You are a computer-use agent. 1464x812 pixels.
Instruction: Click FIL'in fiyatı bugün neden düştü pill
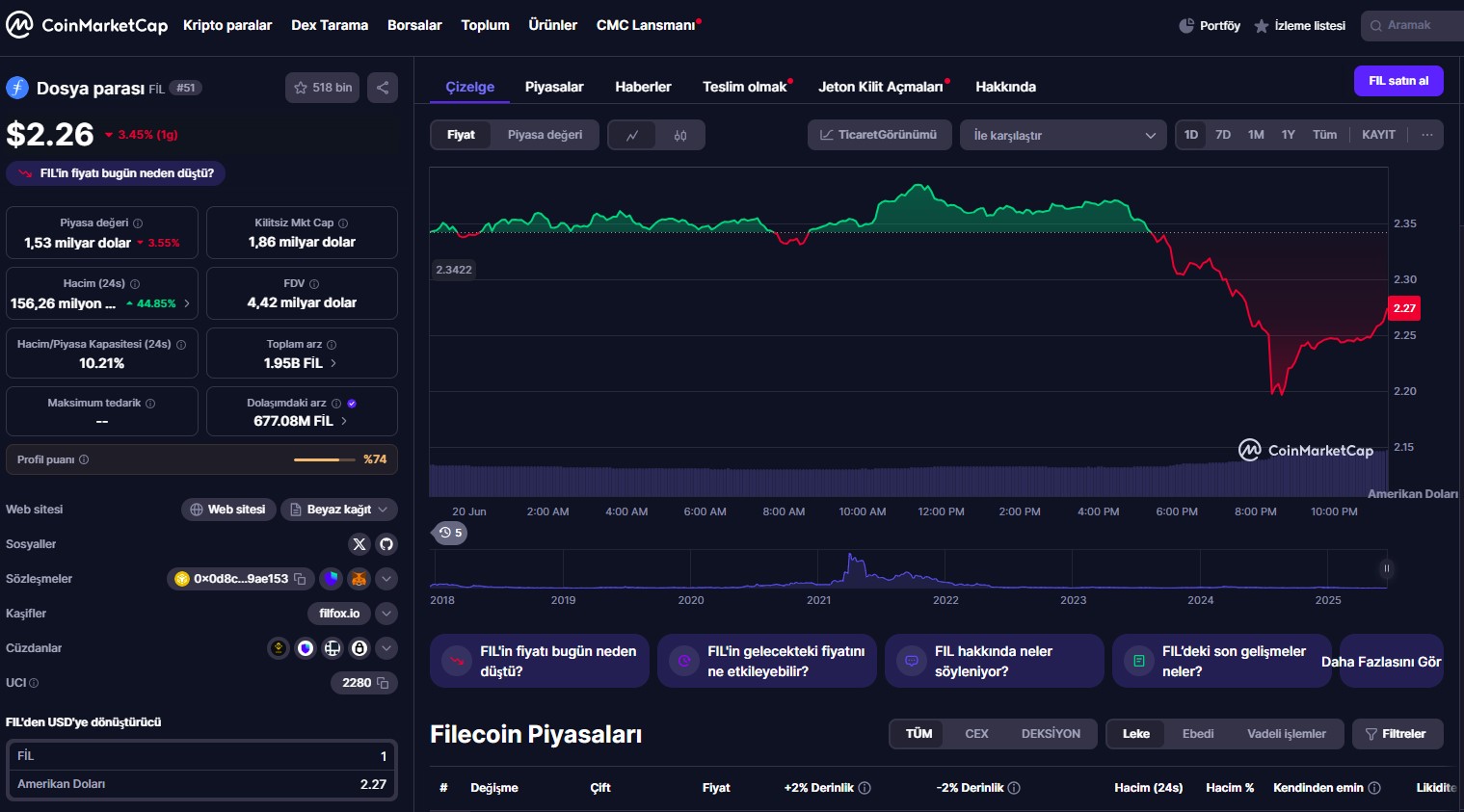116,173
